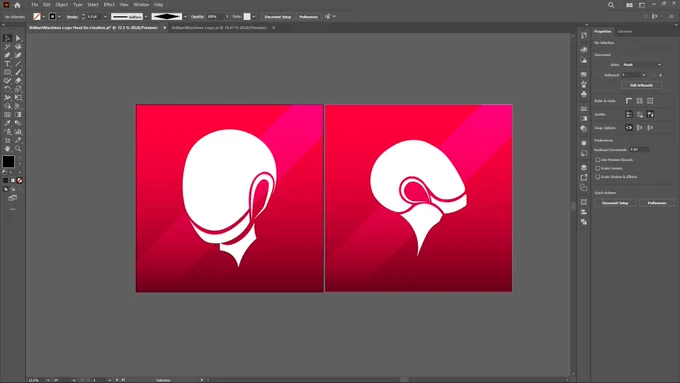Open the Variable Width Profile dropdown (Uniform)

coord(146,16)
